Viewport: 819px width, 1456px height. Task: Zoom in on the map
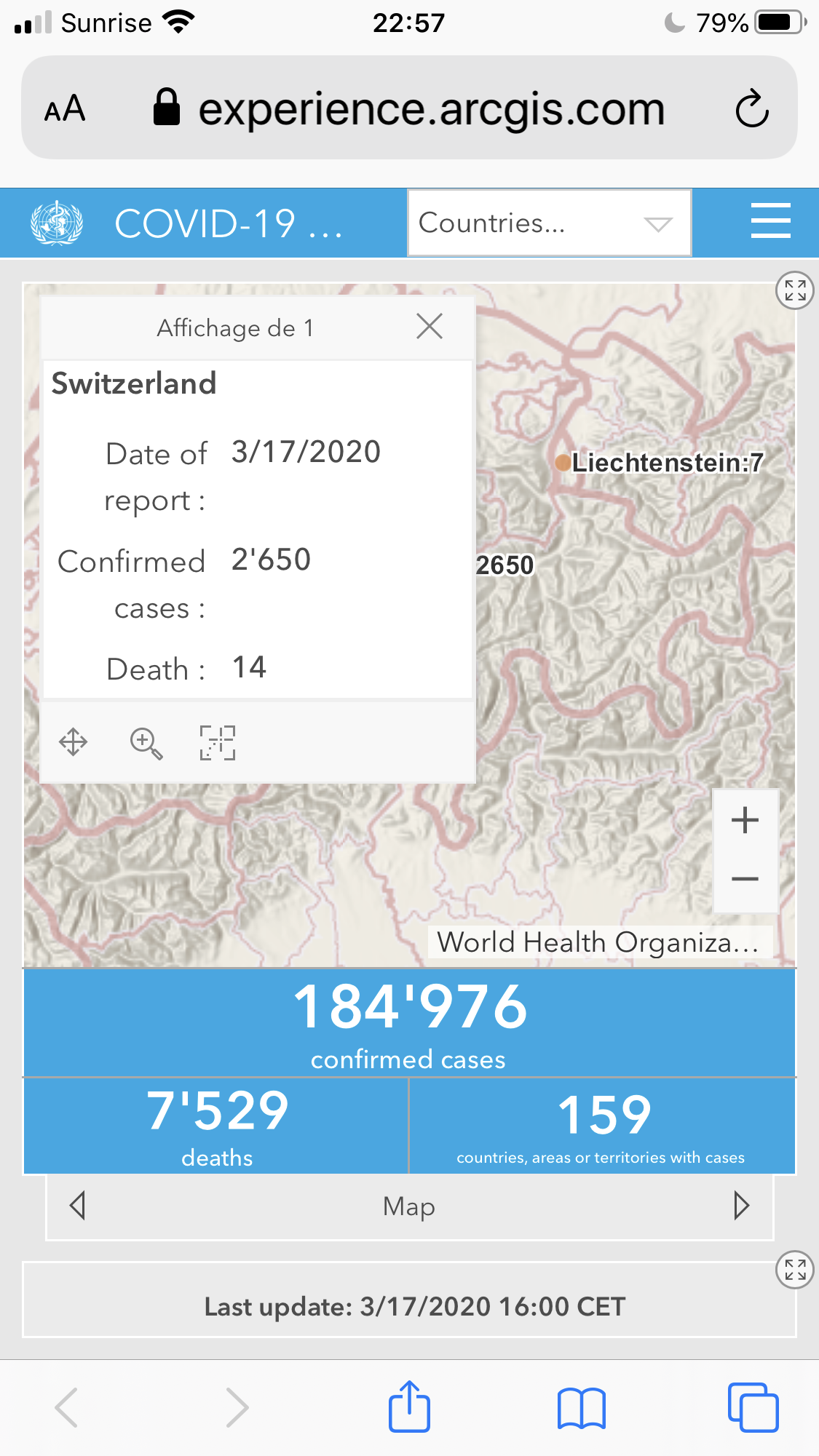[745, 820]
